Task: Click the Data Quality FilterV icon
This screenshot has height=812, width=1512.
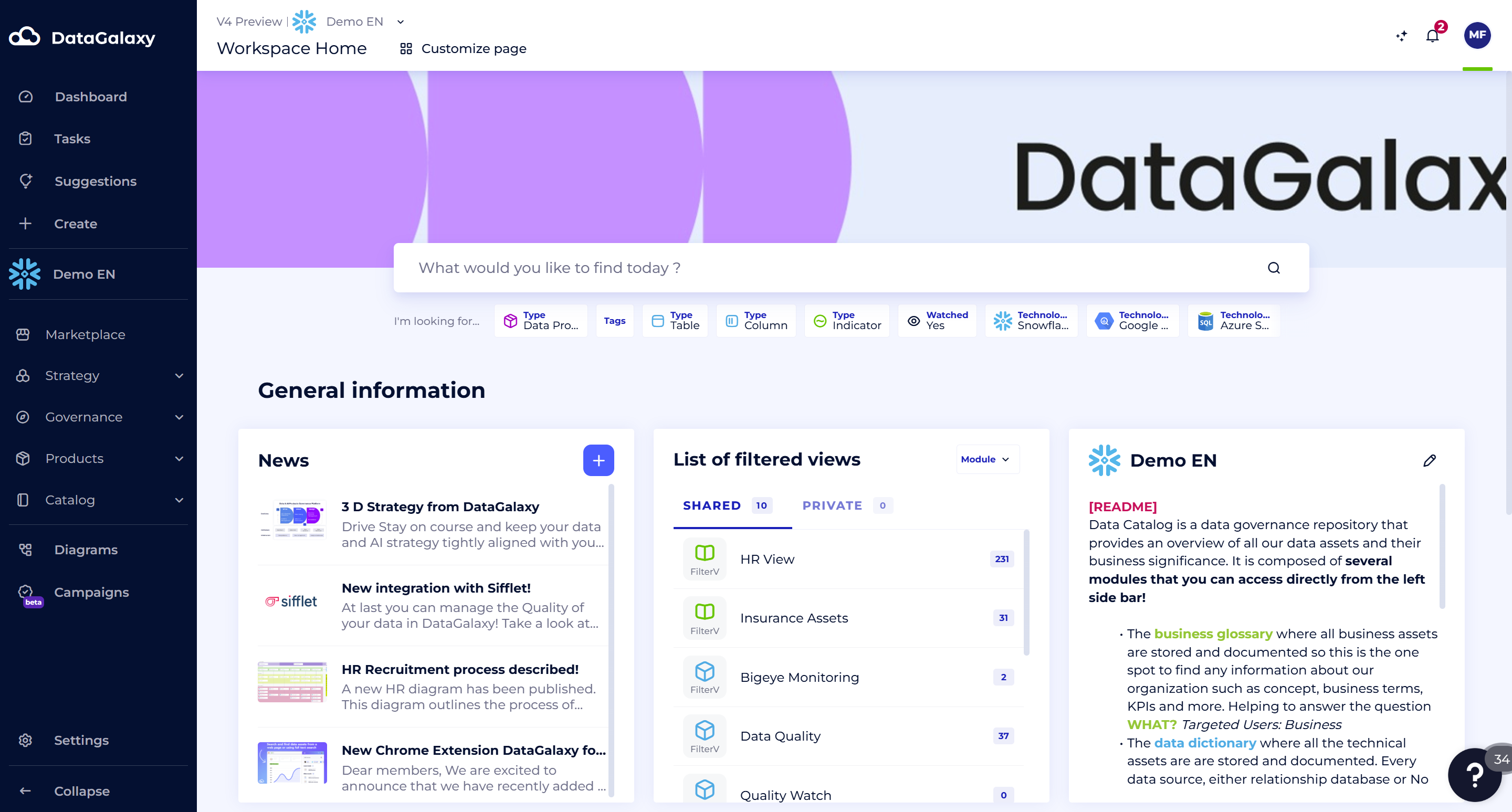Action: click(705, 736)
